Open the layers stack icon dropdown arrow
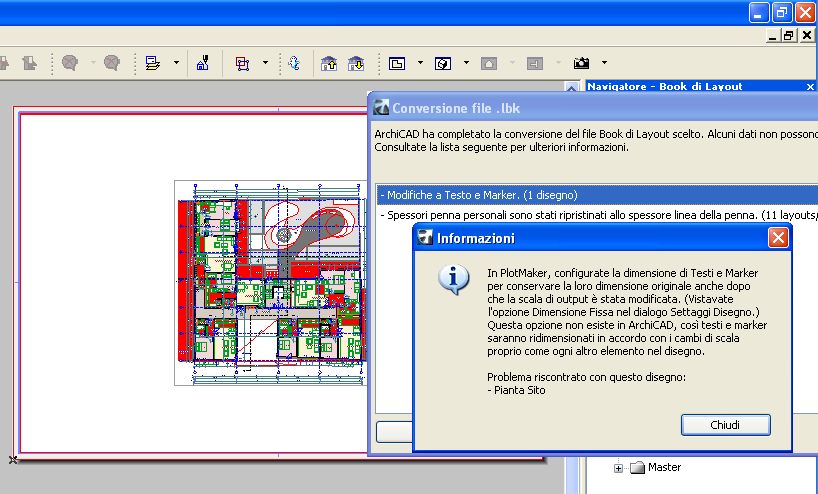Image resolution: width=818 pixels, height=494 pixels. 176,63
